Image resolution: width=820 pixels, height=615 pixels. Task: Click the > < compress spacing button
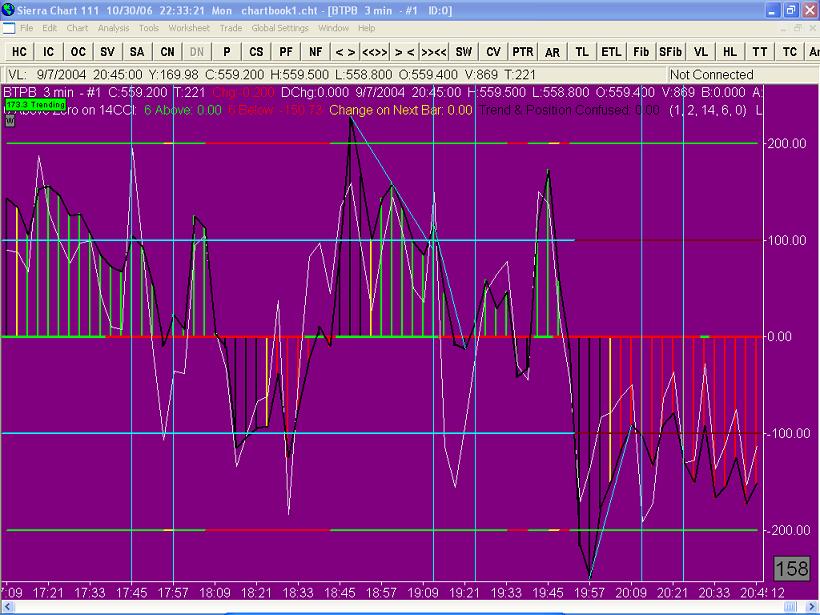[x=404, y=52]
